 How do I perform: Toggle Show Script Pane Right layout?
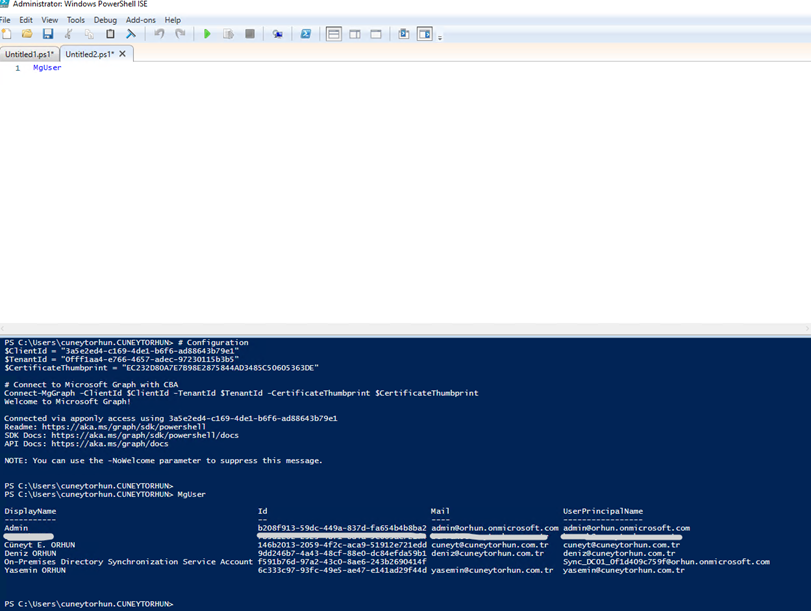355,34
